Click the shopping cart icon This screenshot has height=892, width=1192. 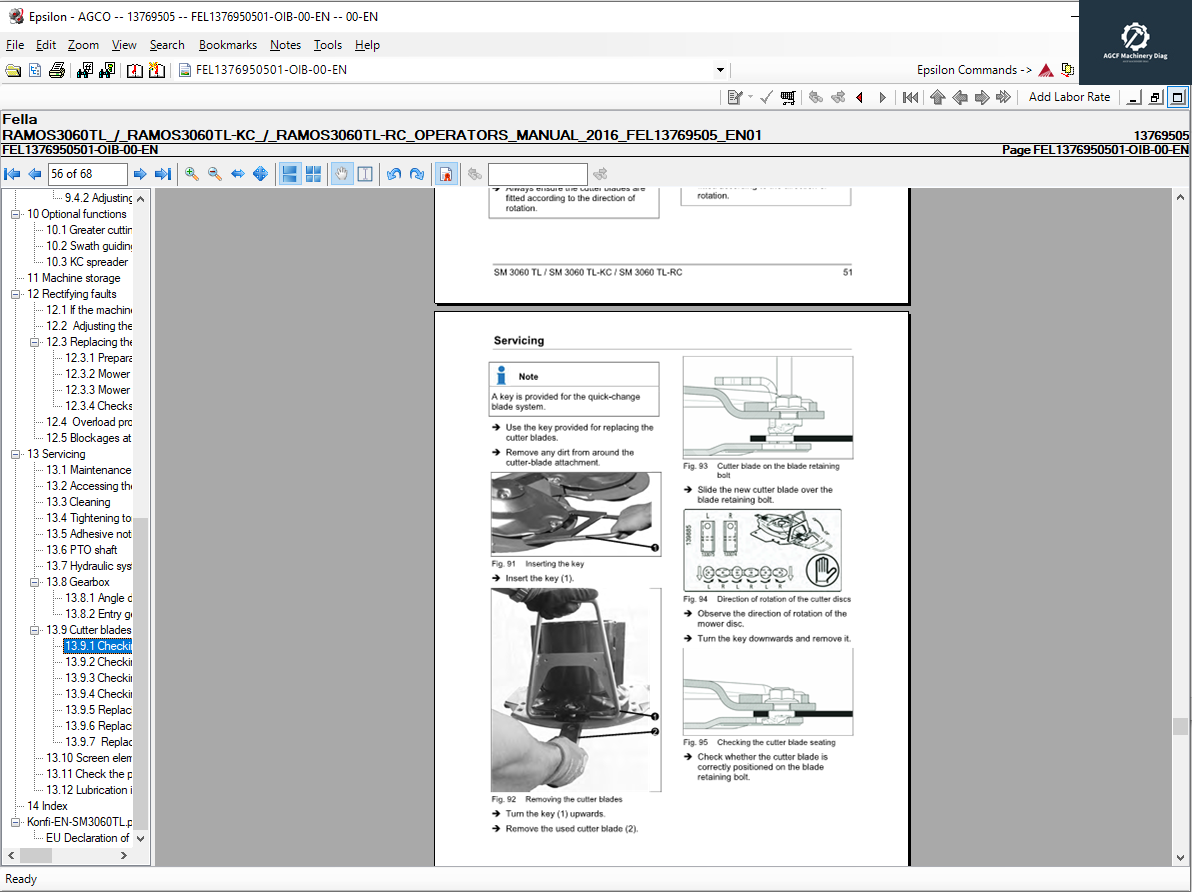coord(788,97)
